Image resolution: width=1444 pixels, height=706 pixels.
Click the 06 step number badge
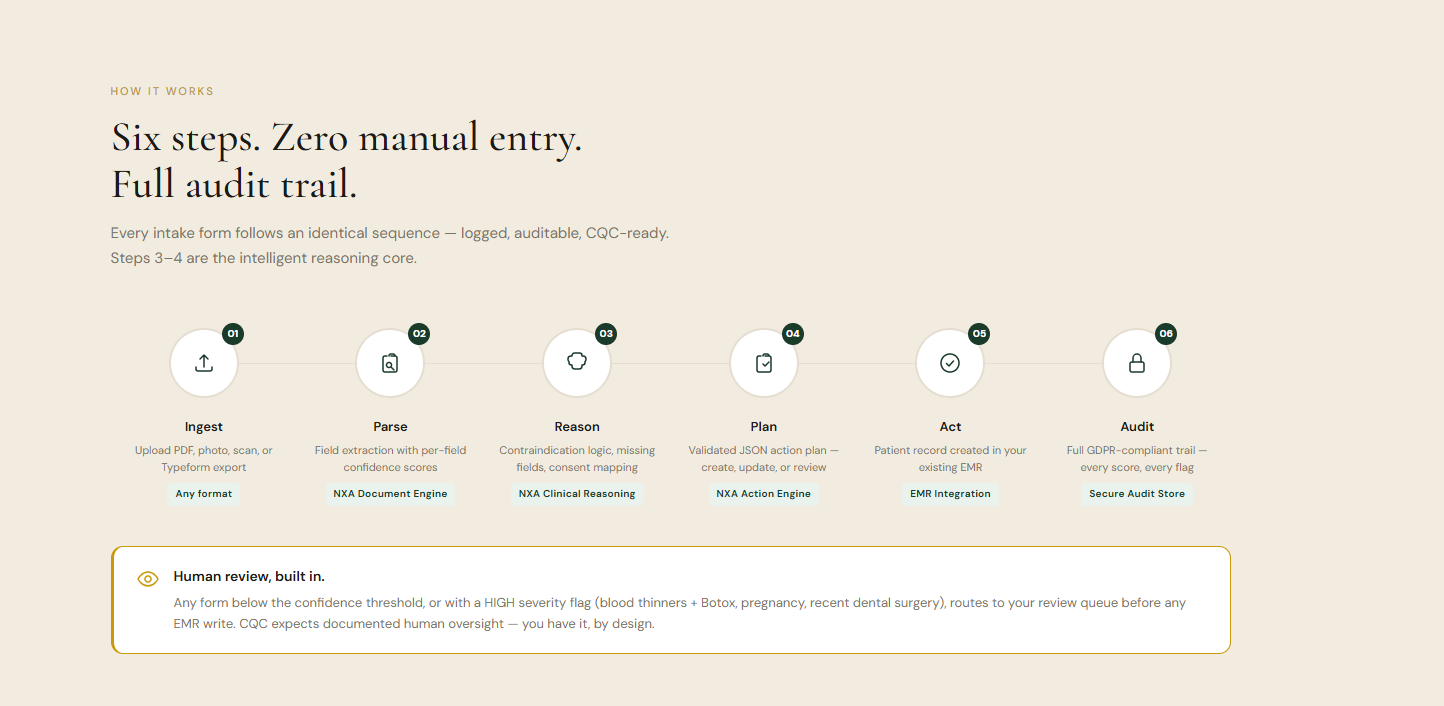(x=1166, y=334)
